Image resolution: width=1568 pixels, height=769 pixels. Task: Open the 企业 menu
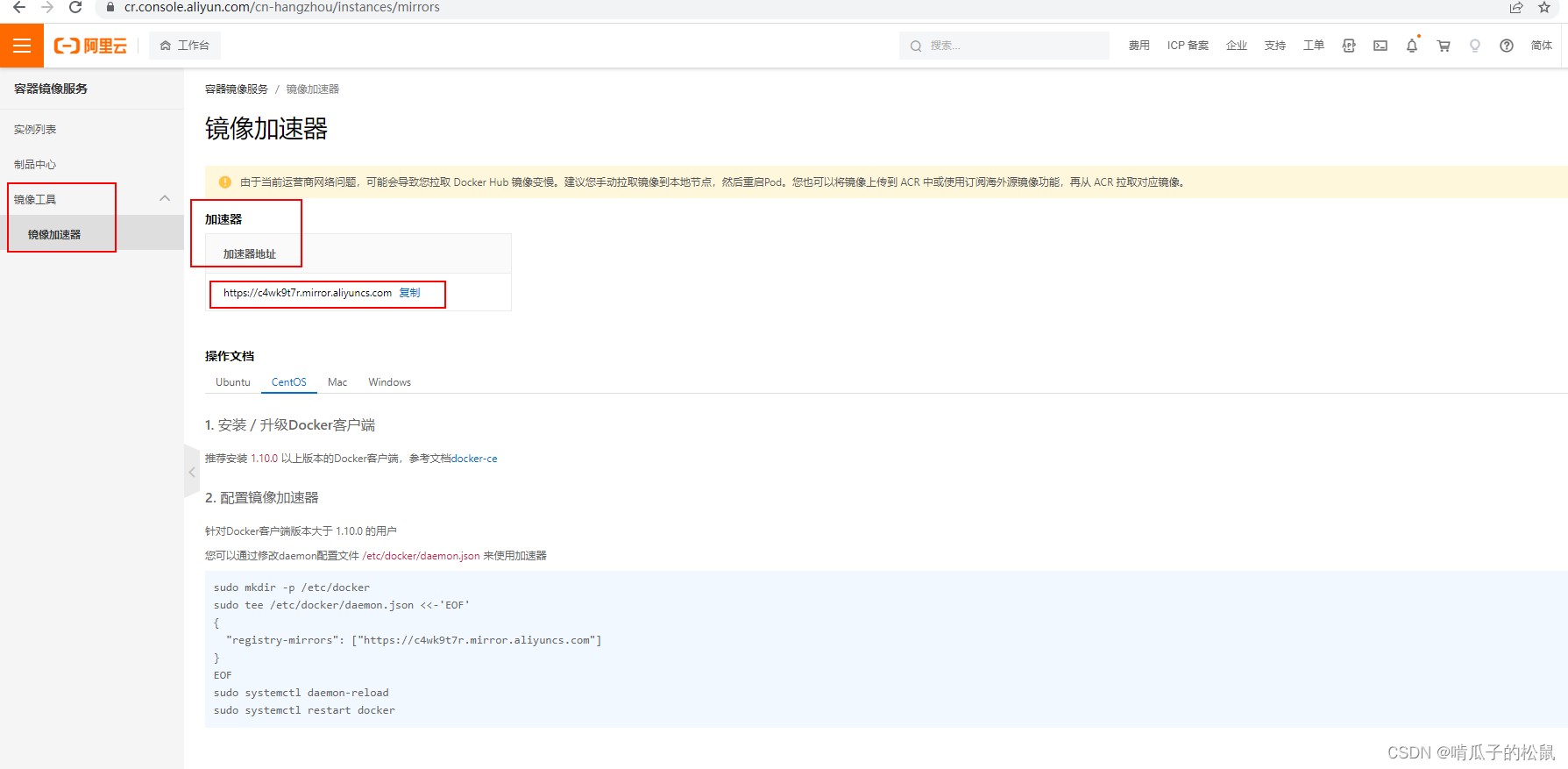[x=1237, y=46]
